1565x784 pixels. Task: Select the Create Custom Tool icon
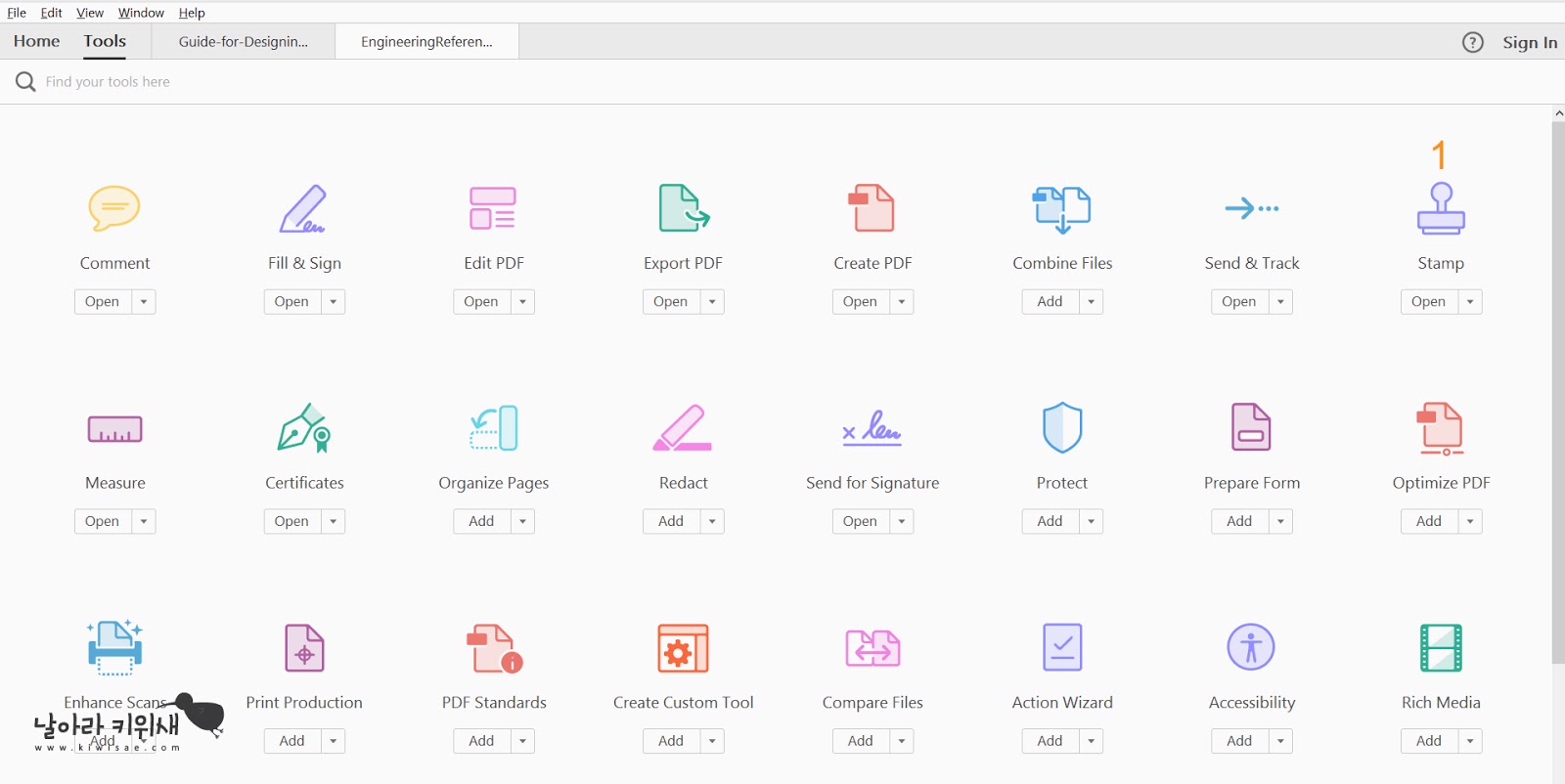point(683,648)
